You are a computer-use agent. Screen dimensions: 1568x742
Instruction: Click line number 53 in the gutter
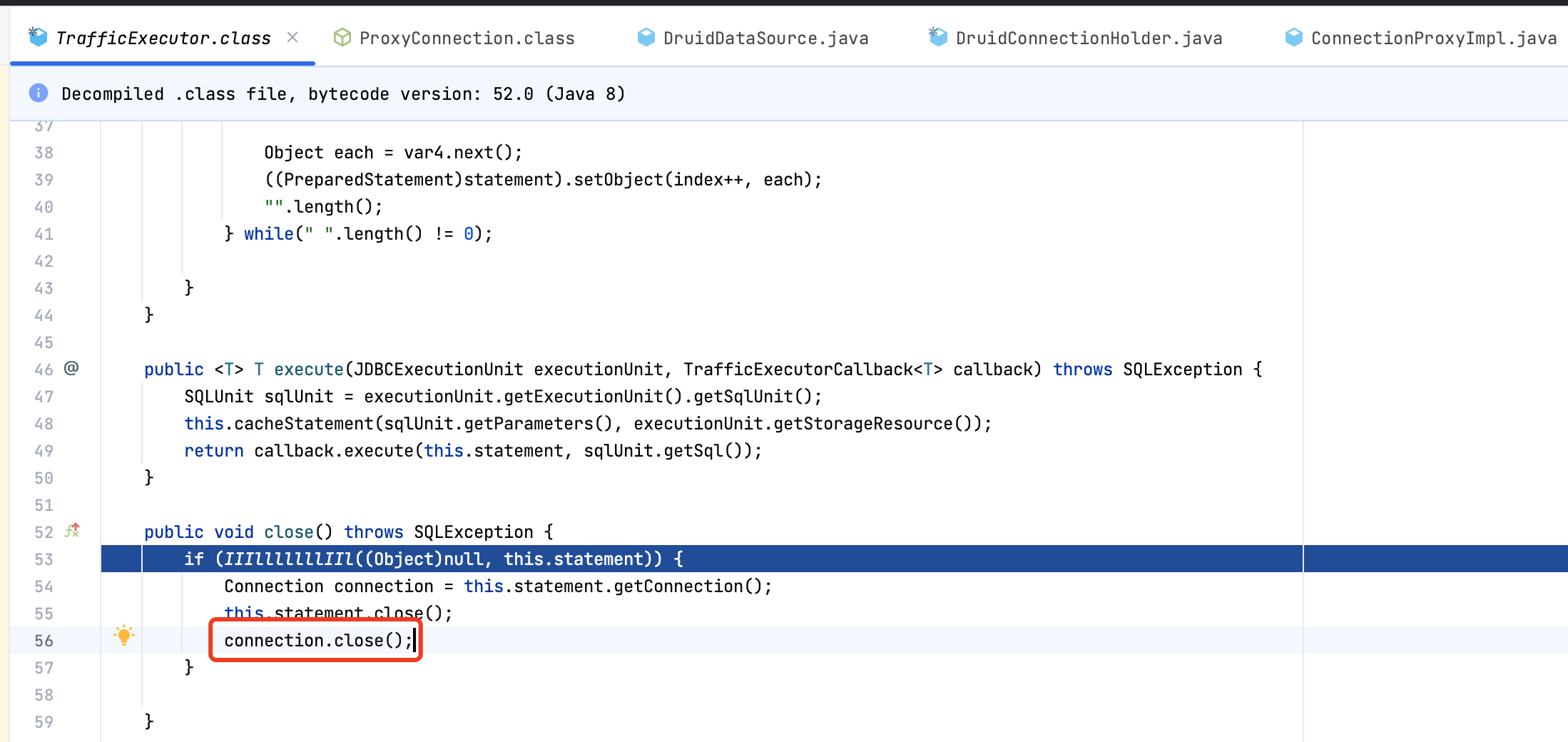click(44, 559)
